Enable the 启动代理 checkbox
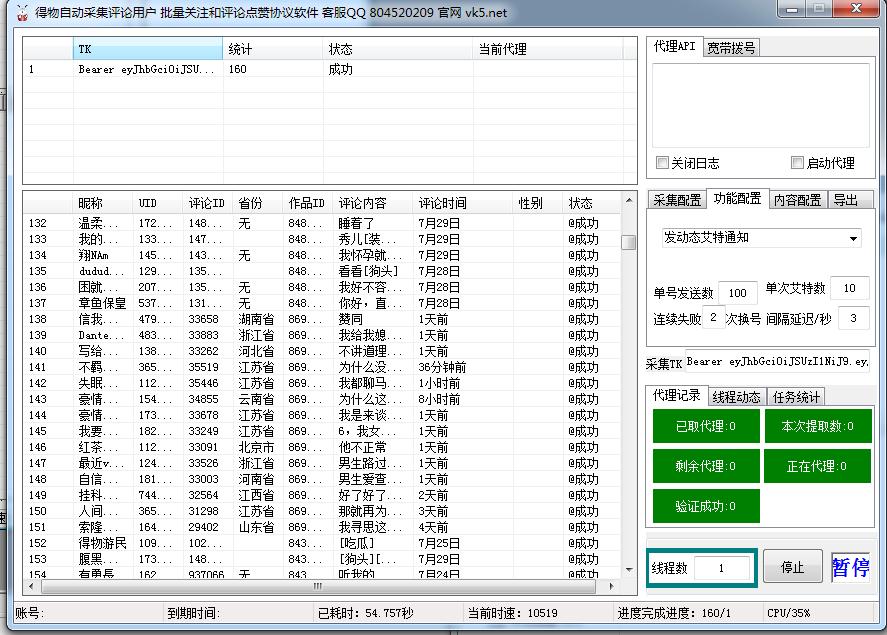 tap(797, 162)
